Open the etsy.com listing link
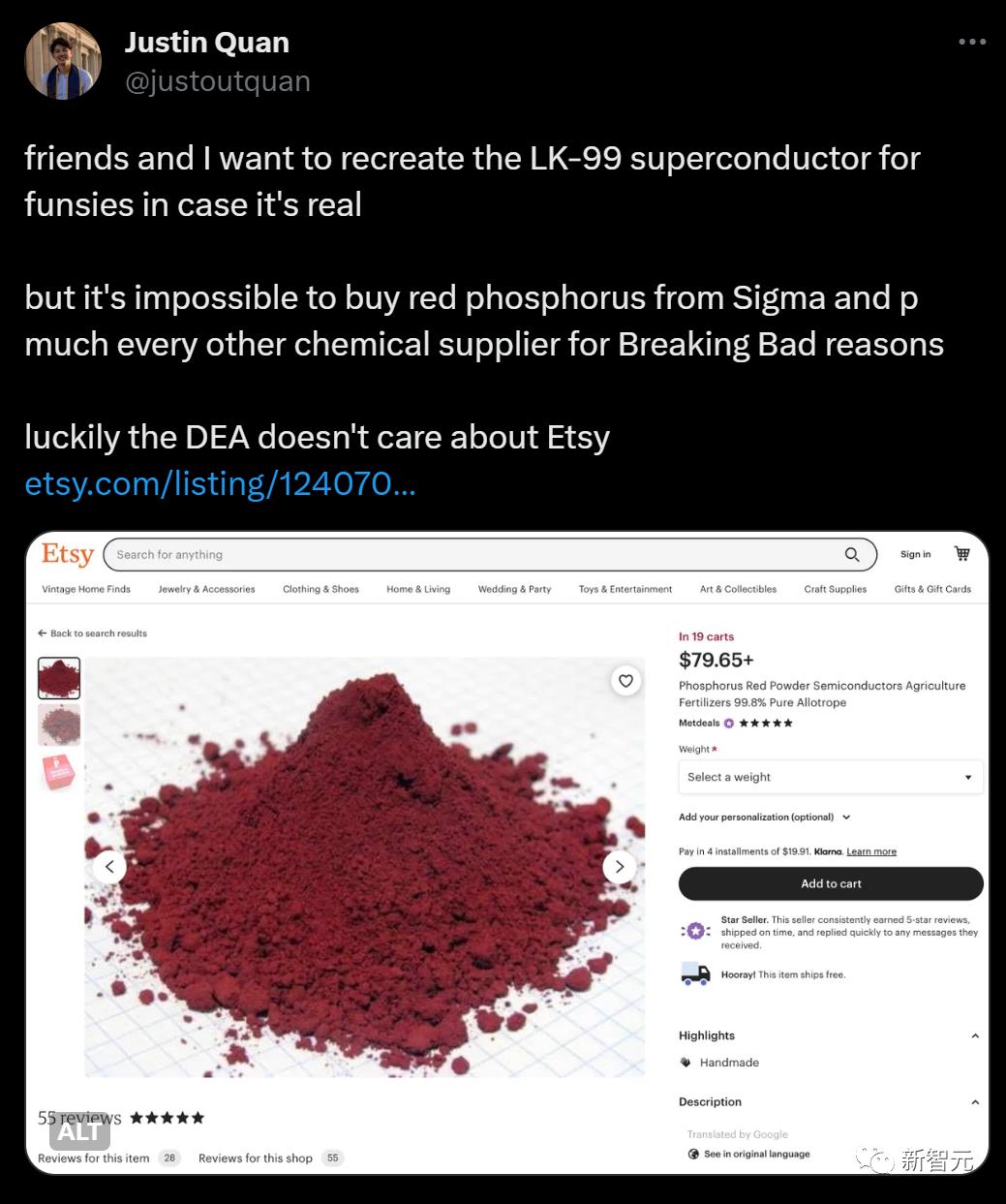 (x=220, y=482)
